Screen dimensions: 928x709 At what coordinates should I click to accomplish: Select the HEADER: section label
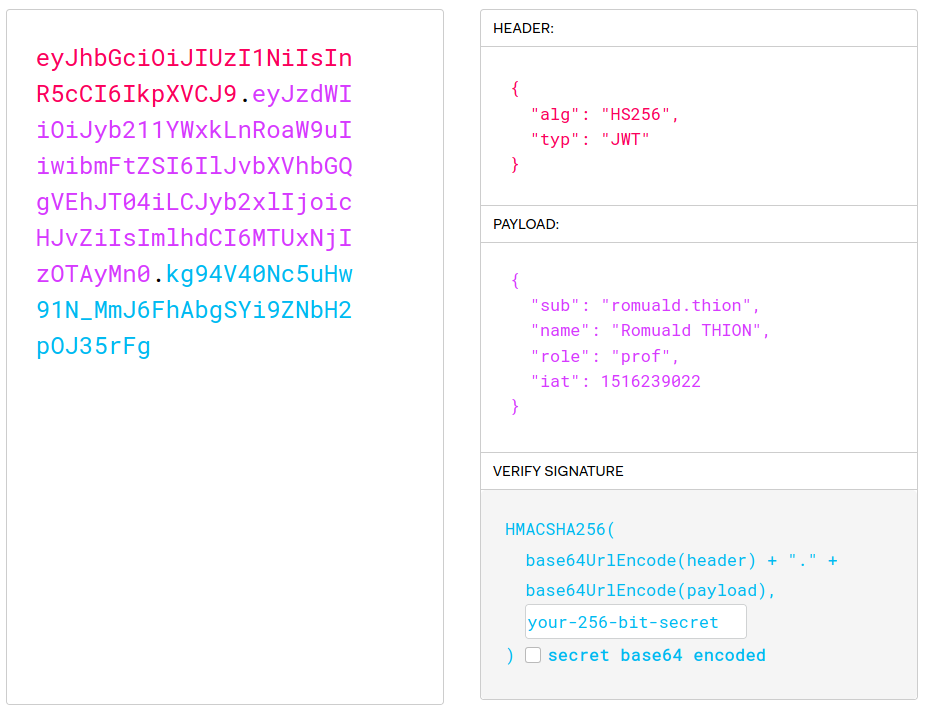[x=523, y=29]
